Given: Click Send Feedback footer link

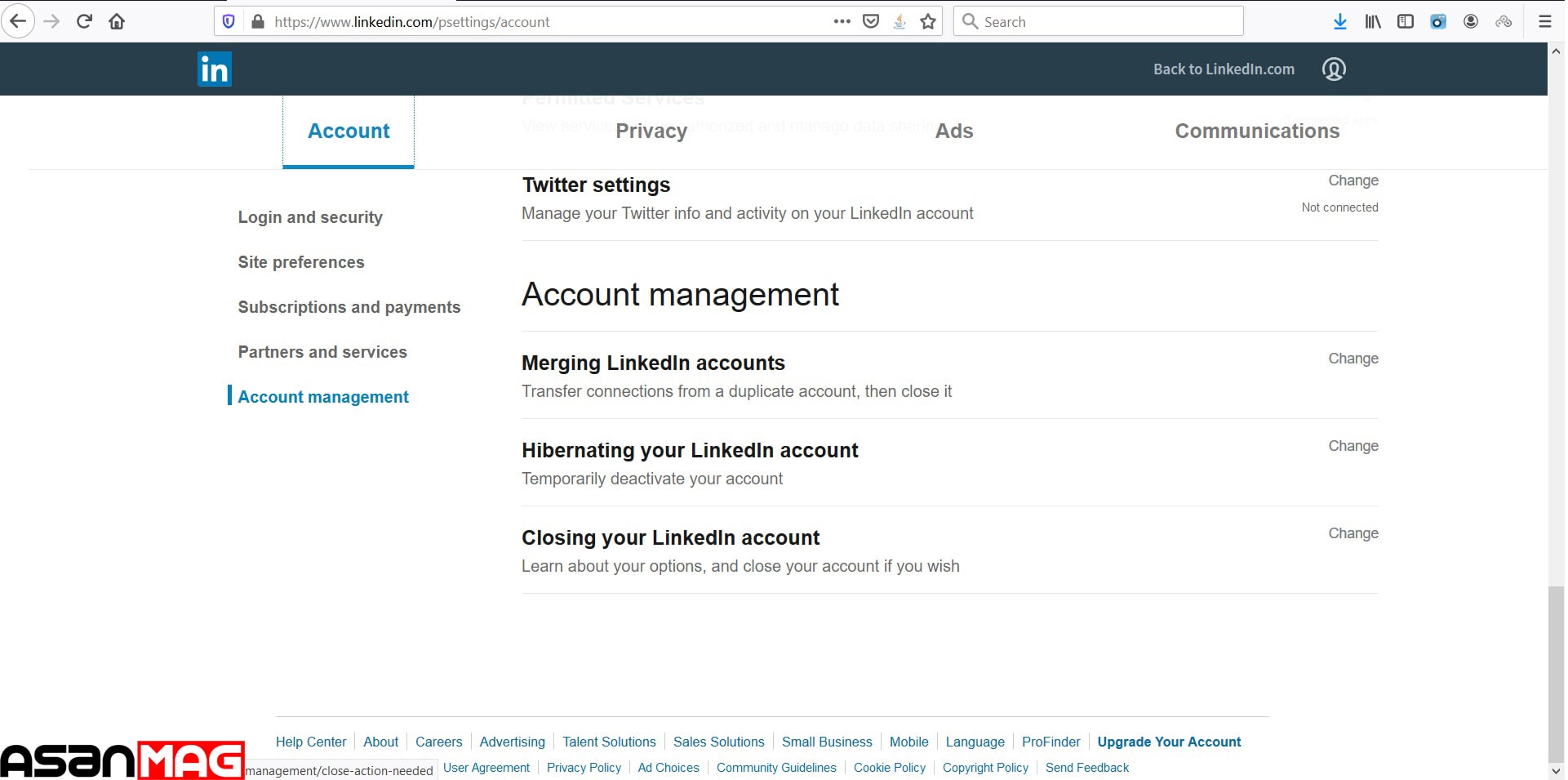Looking at the screenshot, I should coord(1087,768).
